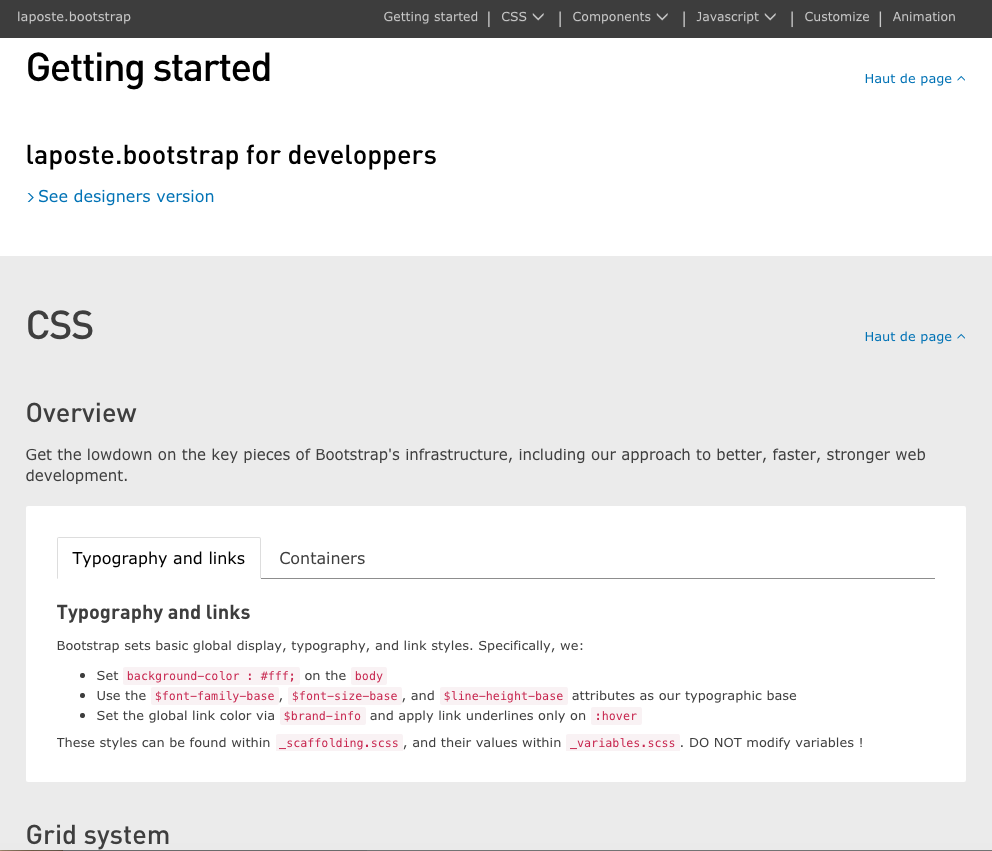Click Haut de page link beside Getting started

pyautogui.click(x=915, y=78)
